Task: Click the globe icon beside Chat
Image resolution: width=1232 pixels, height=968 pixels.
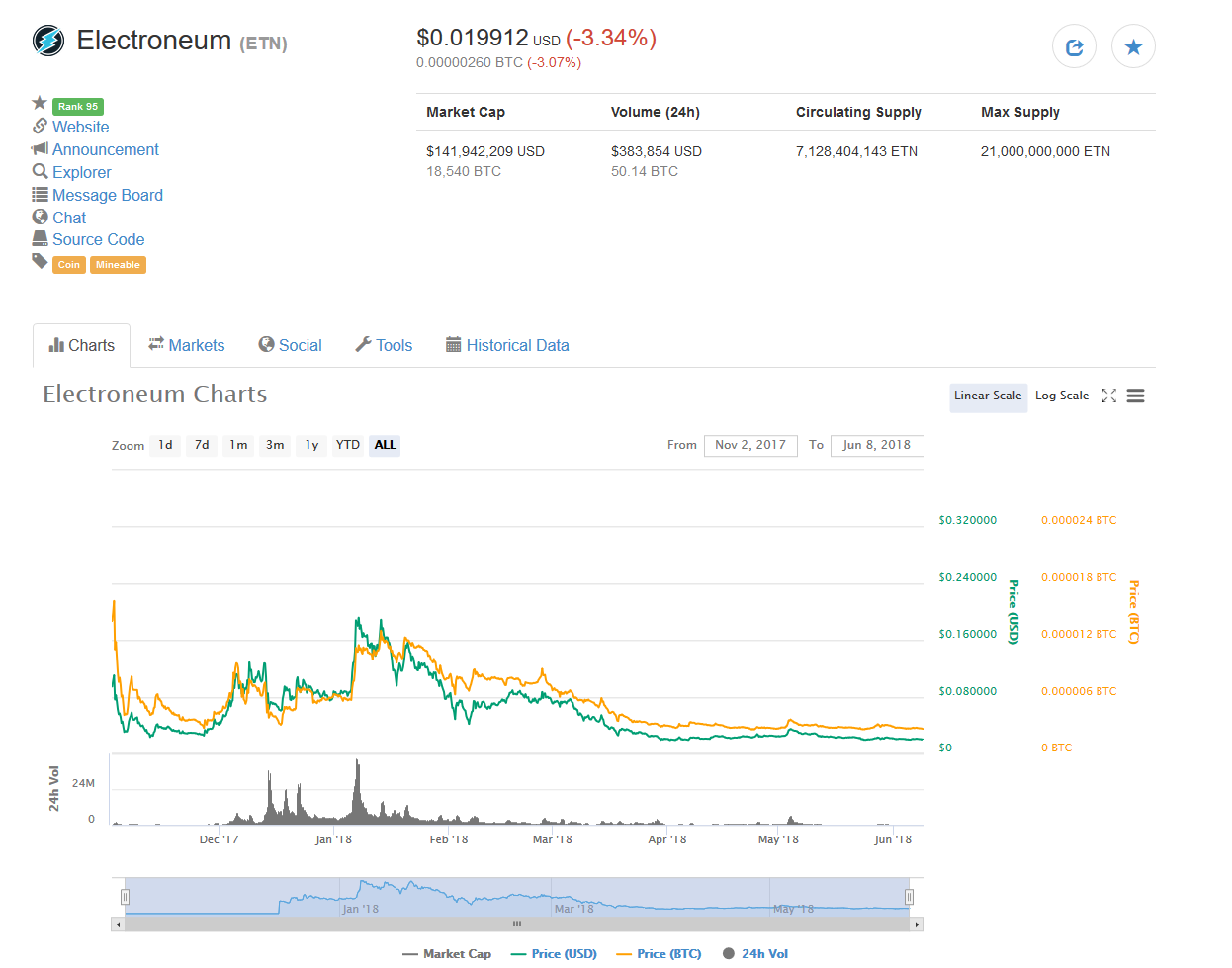Action: pyautogui.click(x=40, y=217)
